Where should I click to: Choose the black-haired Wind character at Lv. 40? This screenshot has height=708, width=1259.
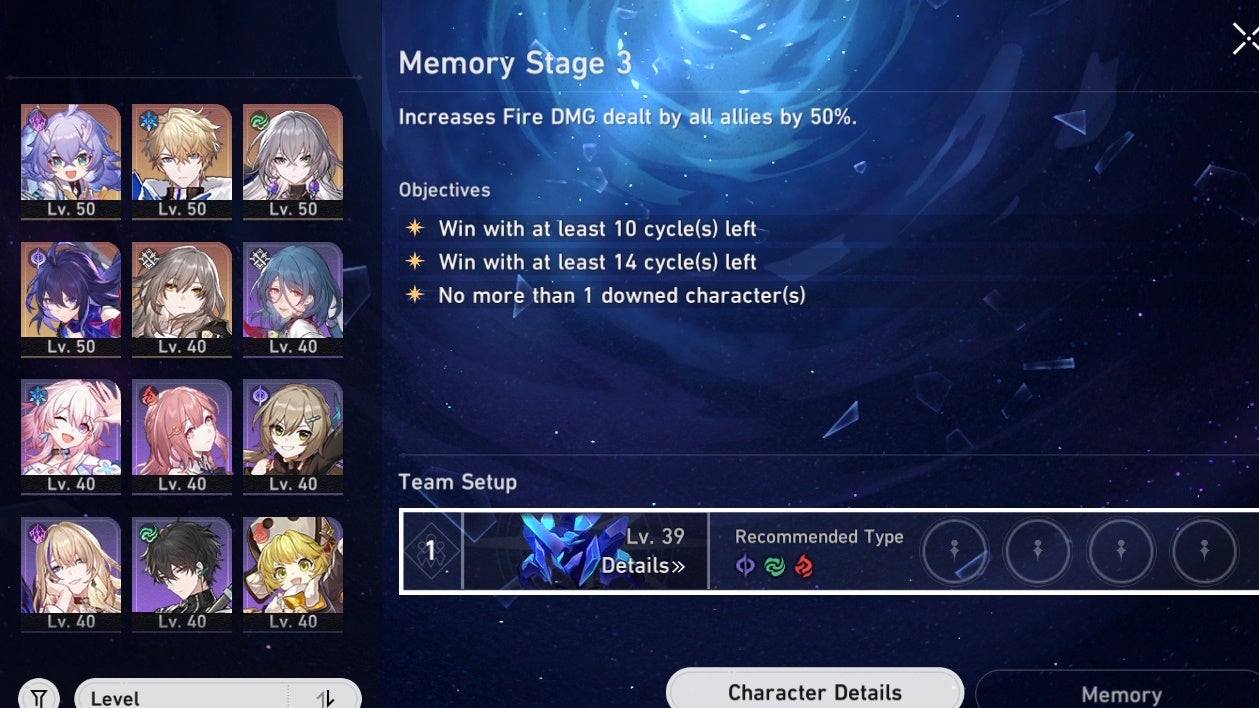(x=182, y=574)
